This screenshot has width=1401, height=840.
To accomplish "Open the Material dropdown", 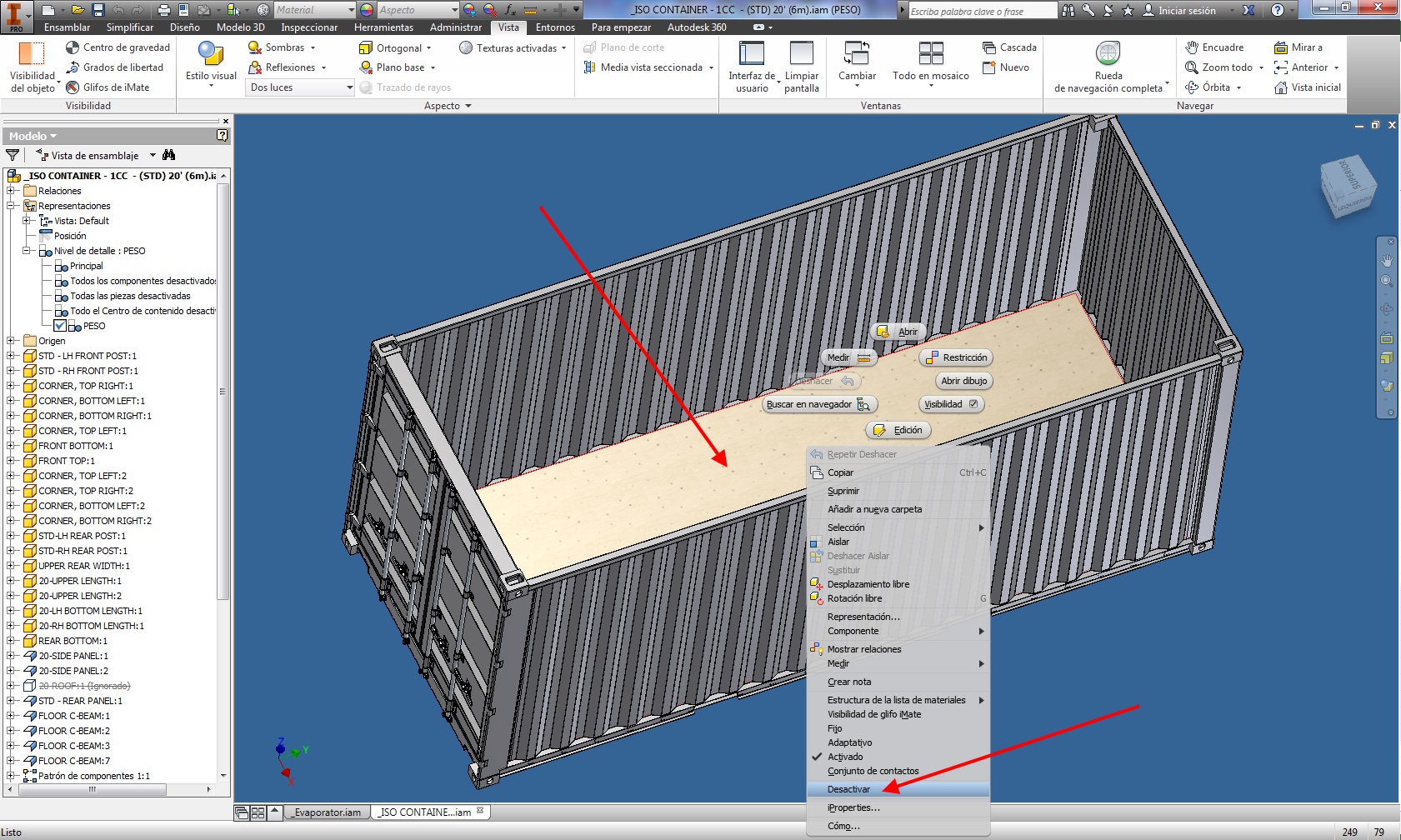I will 315,10.
